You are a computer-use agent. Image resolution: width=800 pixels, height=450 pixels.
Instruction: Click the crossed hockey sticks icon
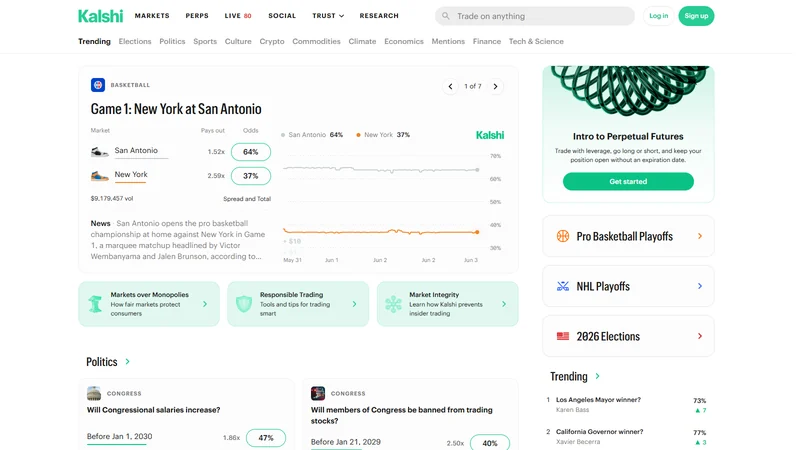[563, 286]
